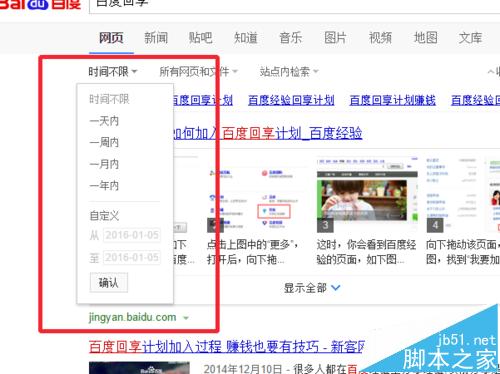Click the 至 end date field
This screenshot has height=374, width=500.
(x=132, y=257)
